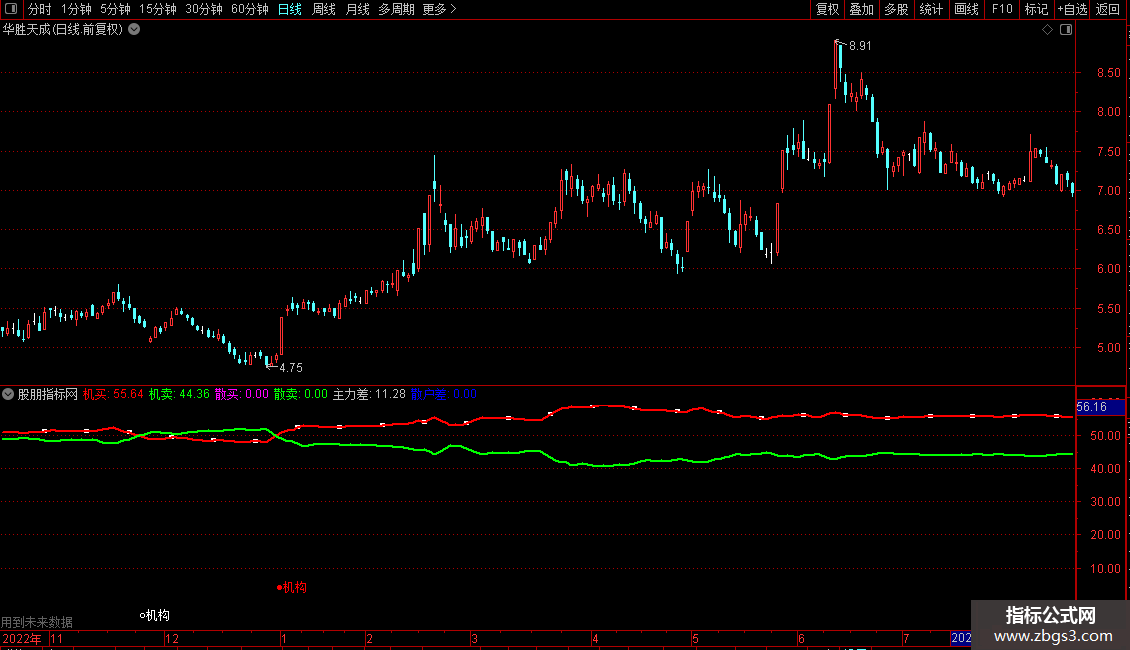The image size is (1130, 650).
Task: Activate the 画线 drawing tool
Action: pos(966,9)
